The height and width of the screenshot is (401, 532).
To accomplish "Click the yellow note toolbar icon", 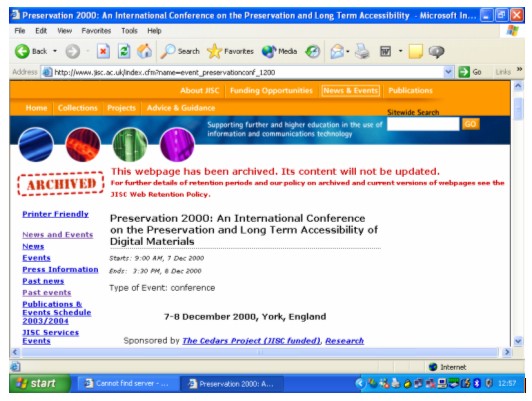I will point(416,52).
